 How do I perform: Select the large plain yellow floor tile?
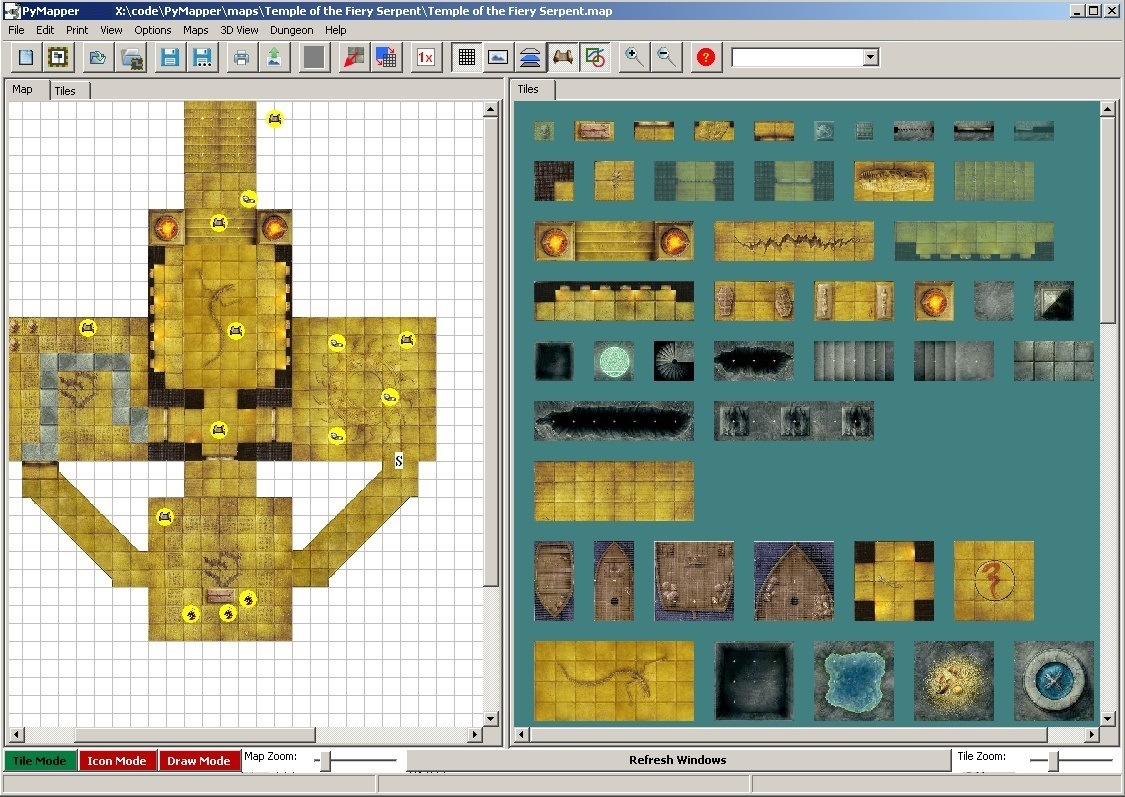pos(613,491)
